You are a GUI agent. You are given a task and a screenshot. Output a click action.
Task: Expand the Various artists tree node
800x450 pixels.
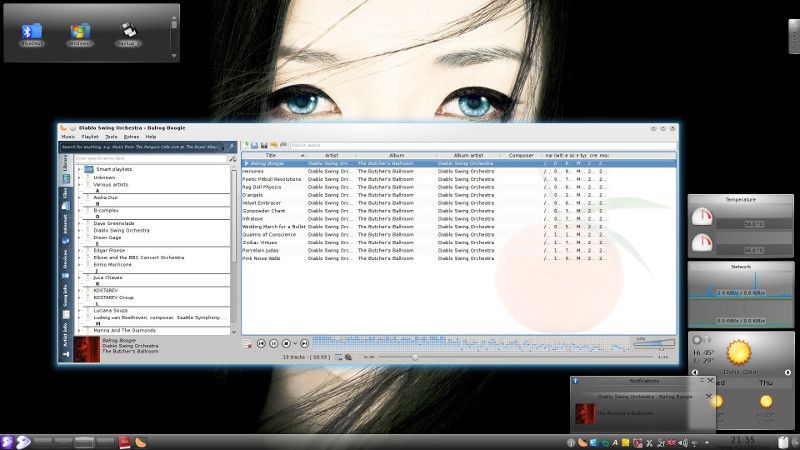(x=79, y=185)
